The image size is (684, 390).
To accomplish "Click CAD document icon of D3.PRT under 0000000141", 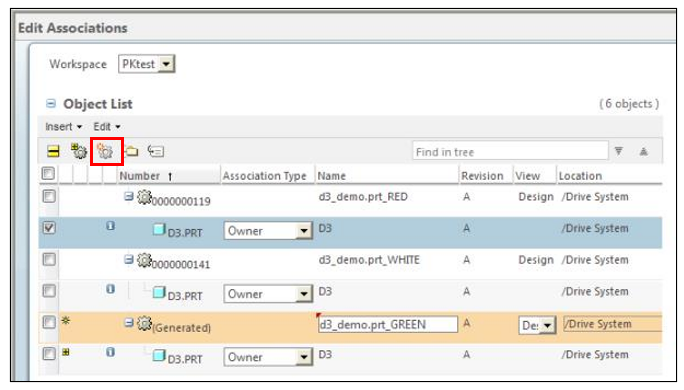I will click(x=159, y=292).
